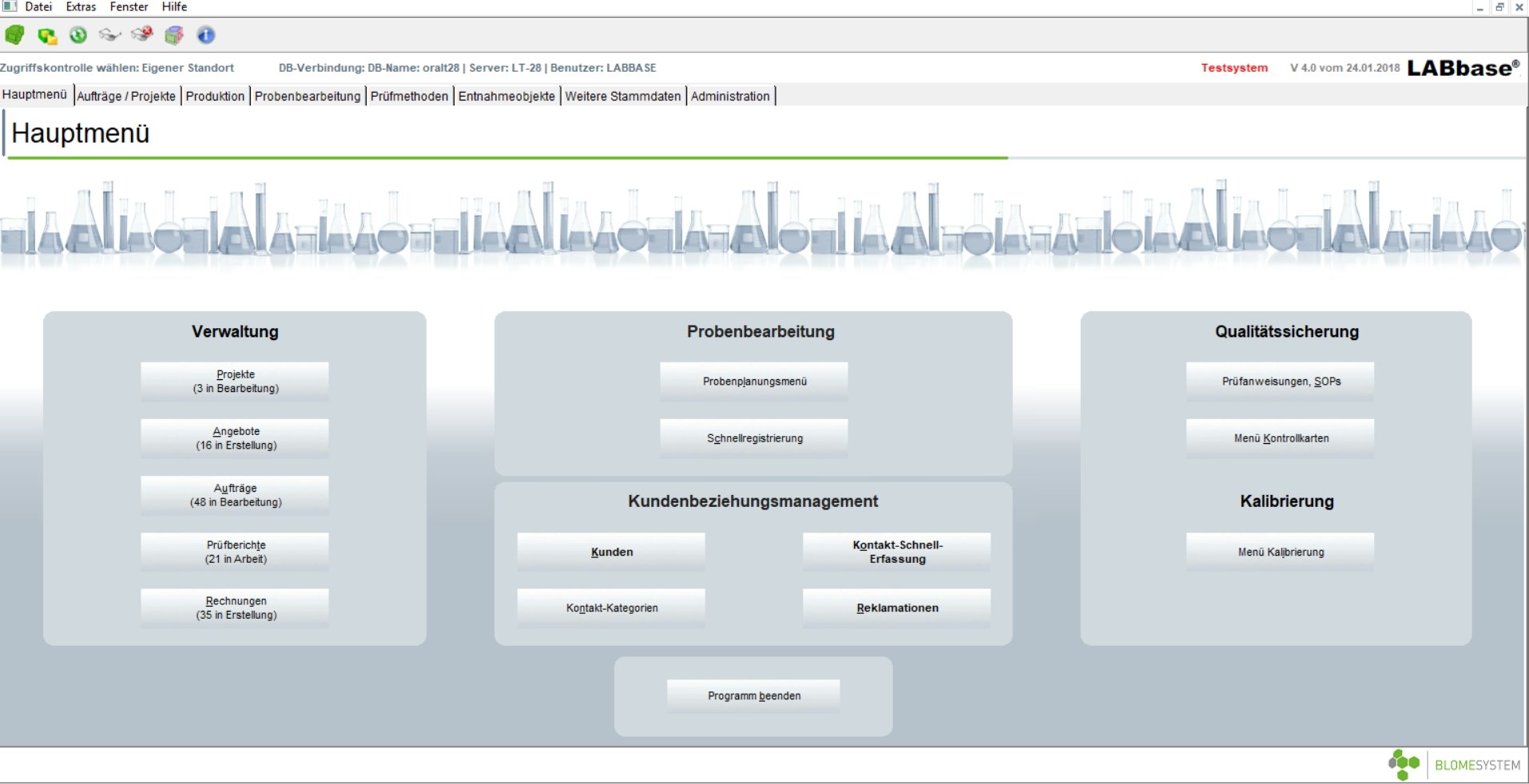
Task: Open the Extras menu
Action: [79, 6]
